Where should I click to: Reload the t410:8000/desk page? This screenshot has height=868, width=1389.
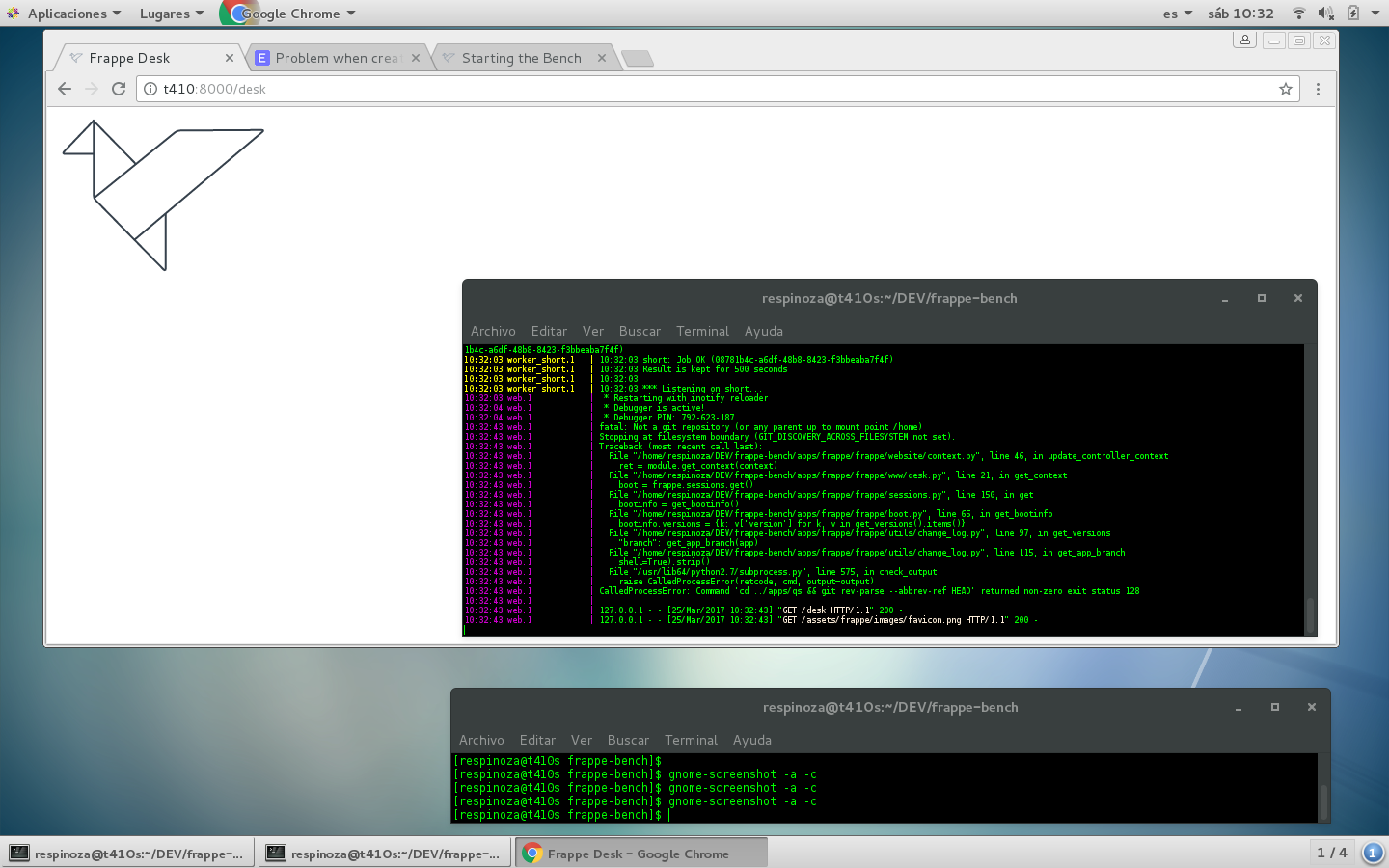119,89
